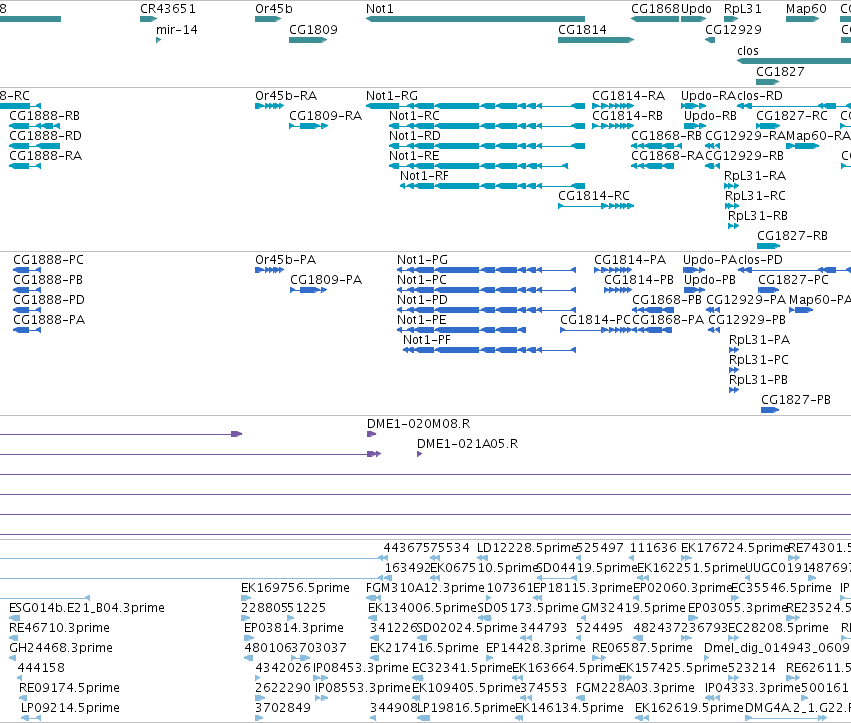Click the GH24468.3prime EST label
Screen dimensions: 851x723
pyautogui.click(x=61, y=648)
